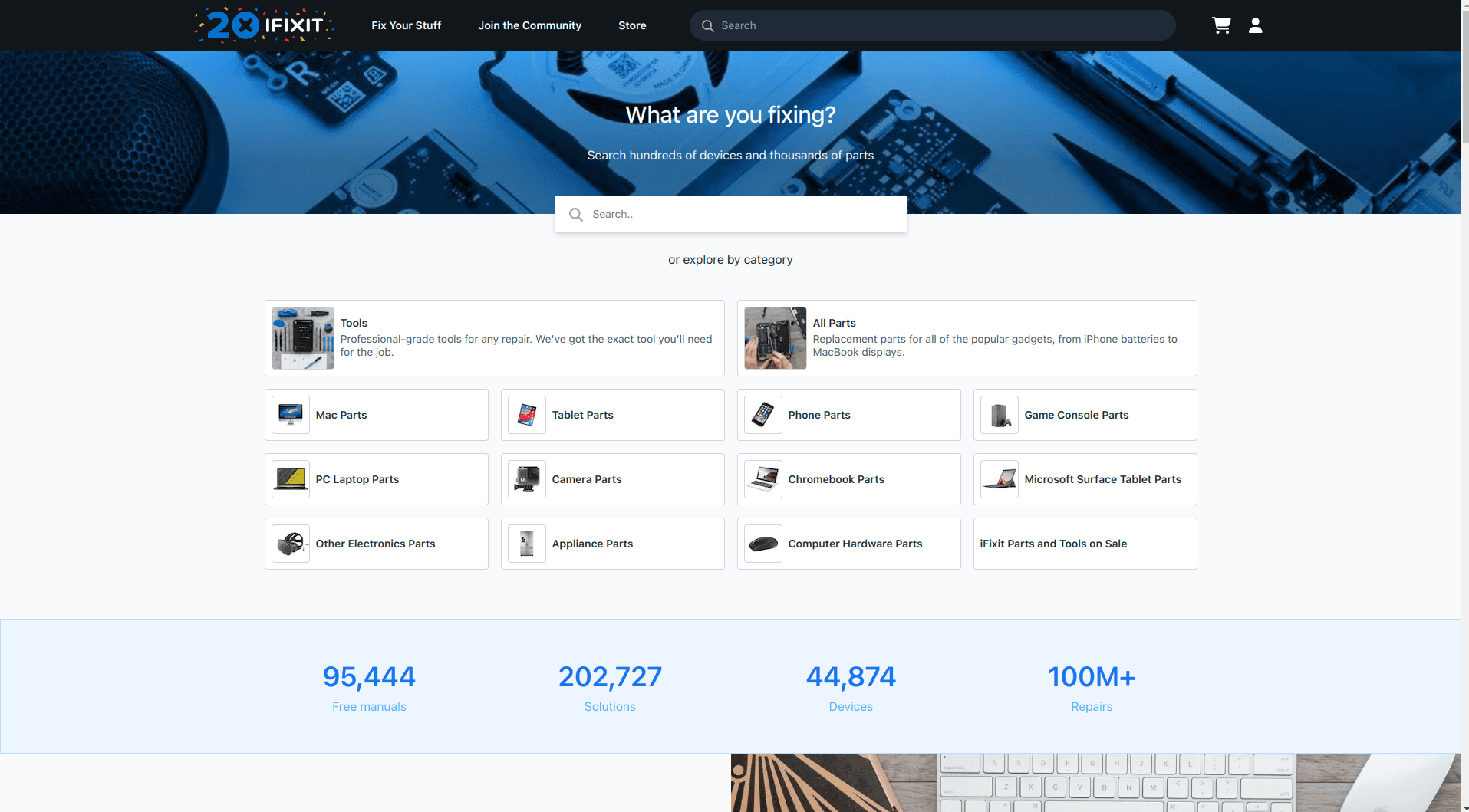Open the Mac Parts label

pos(341,415)
